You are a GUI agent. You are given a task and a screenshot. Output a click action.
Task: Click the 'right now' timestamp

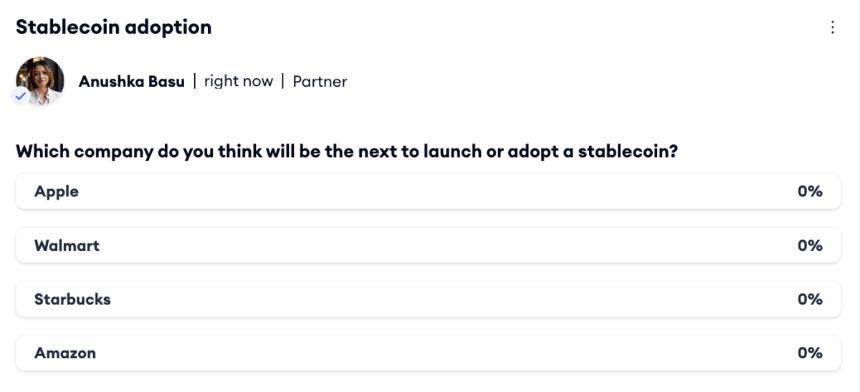point(239,82)
